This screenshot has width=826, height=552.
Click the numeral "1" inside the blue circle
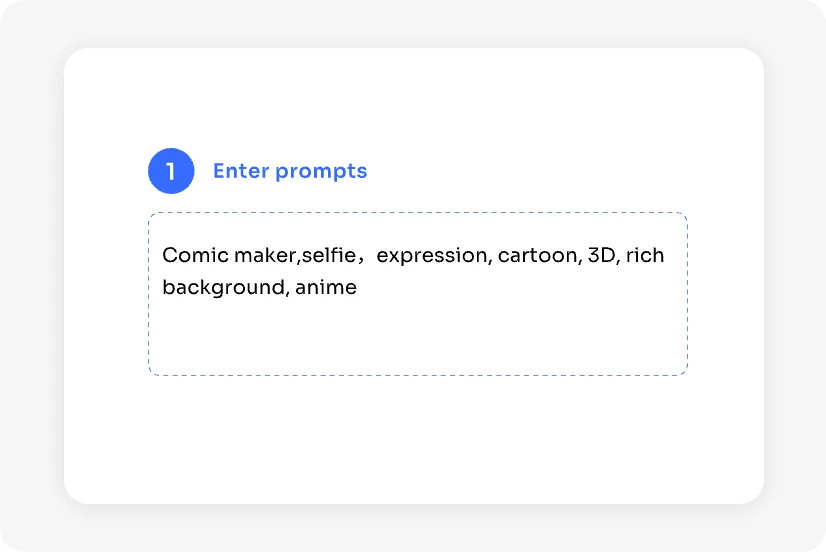coord(171,171)
